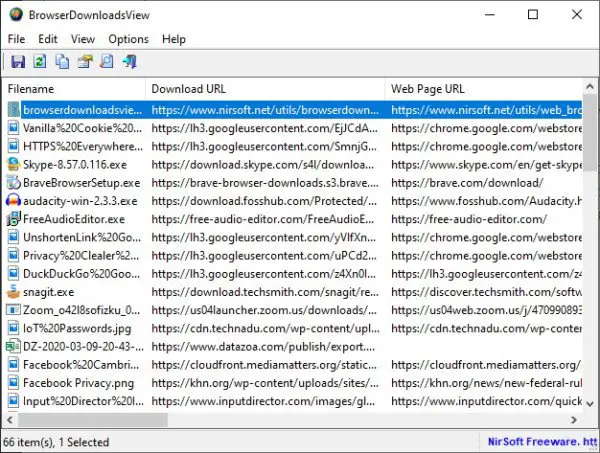Viewport: 600px width, 453px height.
Task: Open the View menu
Action: click(x=83, y=39)
